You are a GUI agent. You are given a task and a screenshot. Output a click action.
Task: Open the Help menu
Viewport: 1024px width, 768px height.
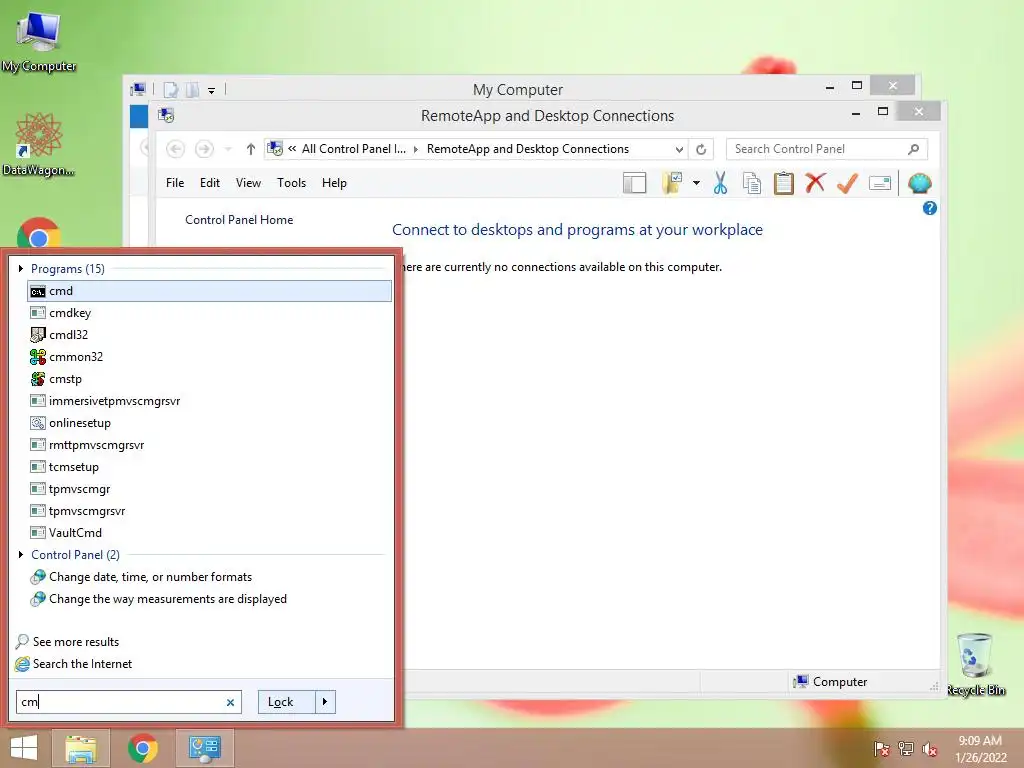[334, 183]
